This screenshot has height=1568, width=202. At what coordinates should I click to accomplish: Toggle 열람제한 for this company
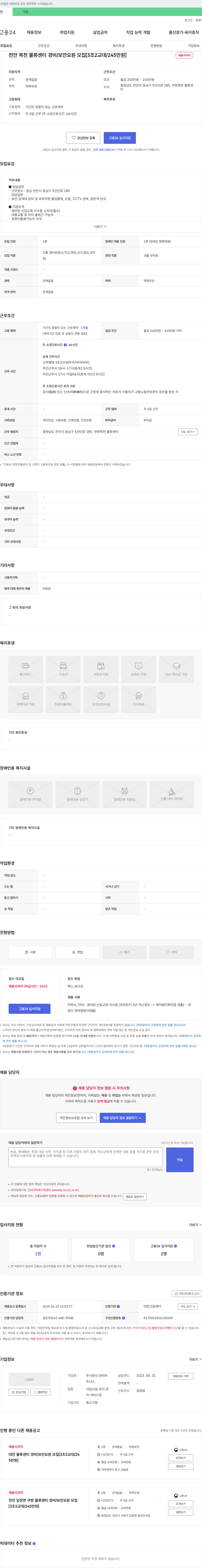click(40, 1392)
